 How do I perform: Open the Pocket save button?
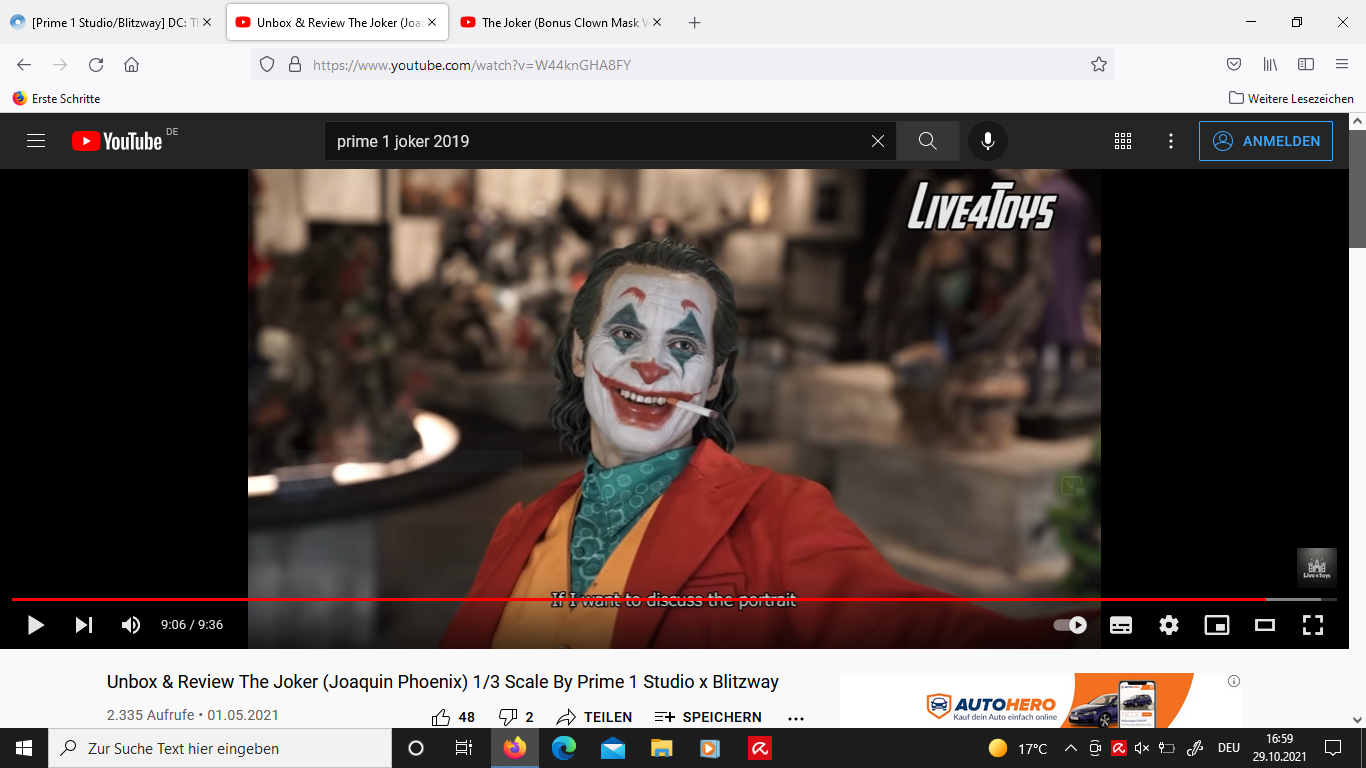tap(1234, 65)
